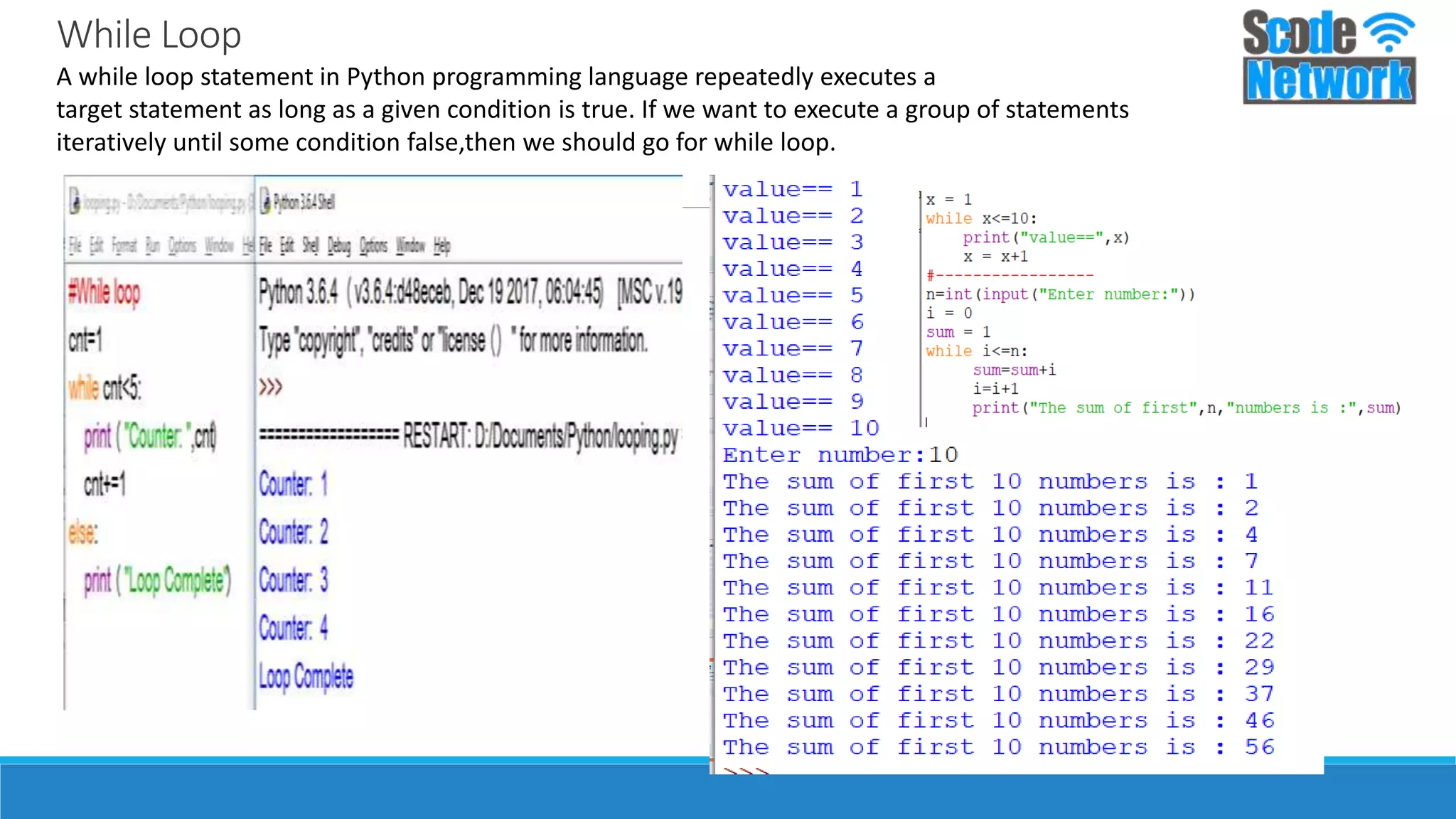Image resolution: width=1456 pixels, height=819 pixels.
Task: Click the print("Counter:",cnt) code line
Action: [x=150, y=437]
